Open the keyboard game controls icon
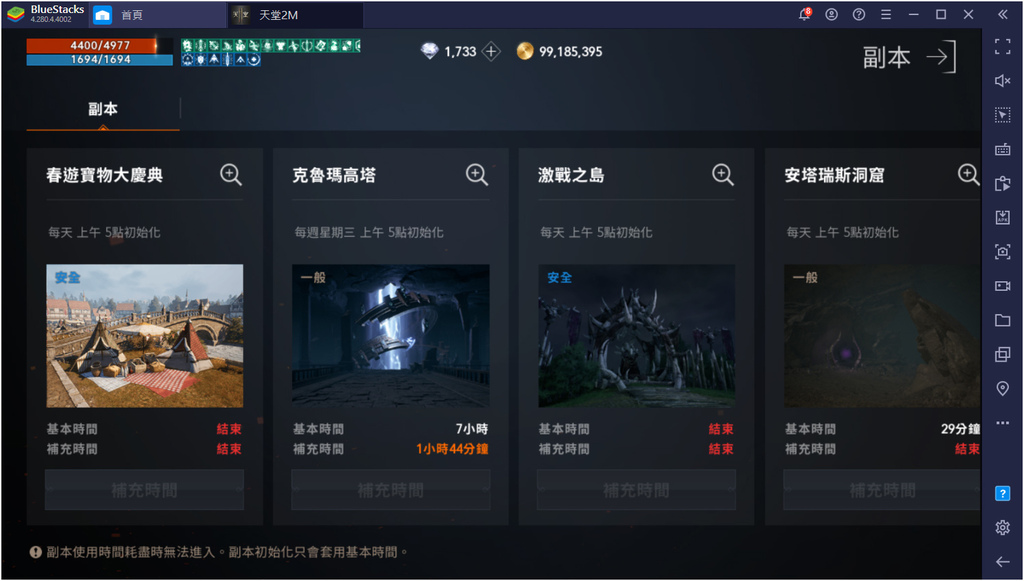The image size is (1024, 581). pos(1002,149)
